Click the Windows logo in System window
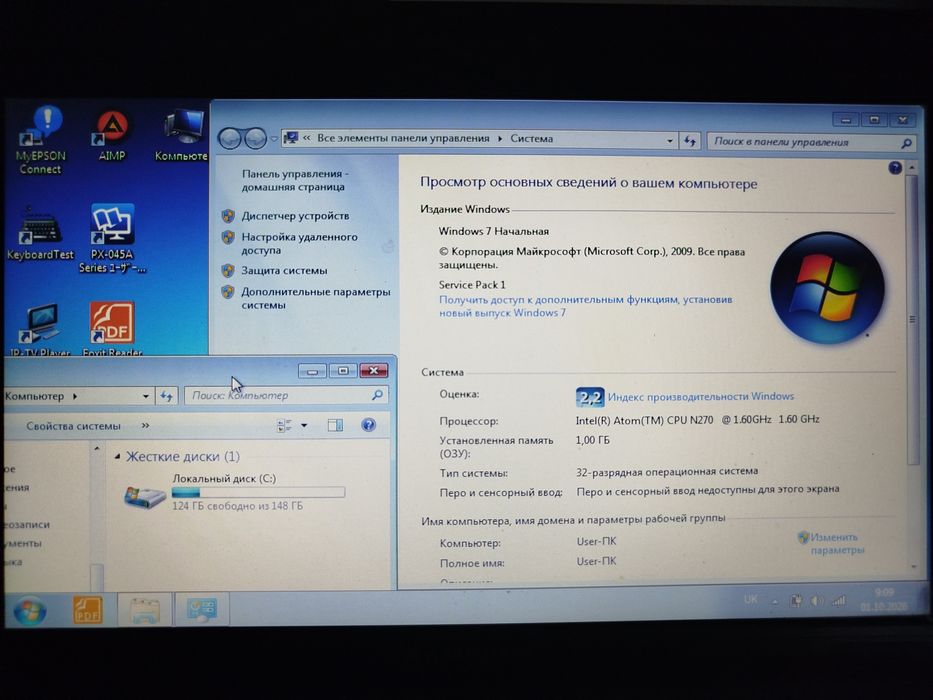The width and height of the screenshot is (933, 700). coord(827,288)
